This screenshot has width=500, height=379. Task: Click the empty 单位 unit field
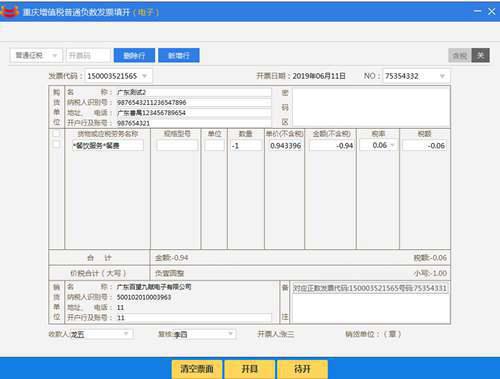tap(214, 145)
